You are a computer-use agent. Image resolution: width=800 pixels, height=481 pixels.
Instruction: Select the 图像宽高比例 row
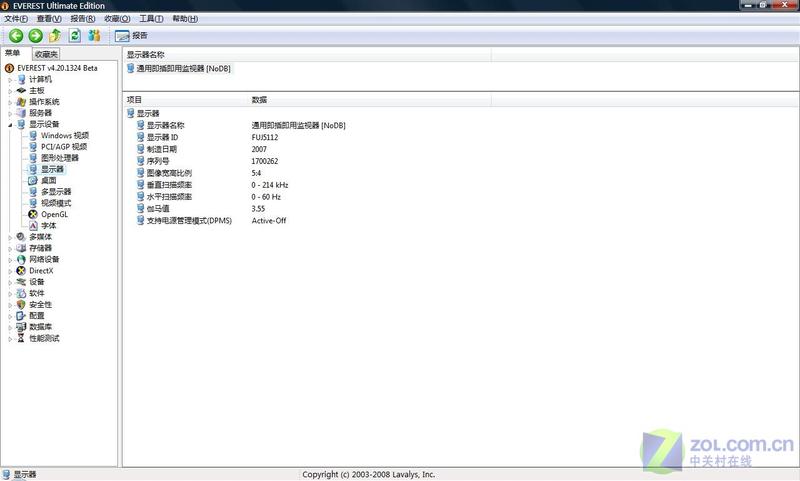(x=169, y=173)
